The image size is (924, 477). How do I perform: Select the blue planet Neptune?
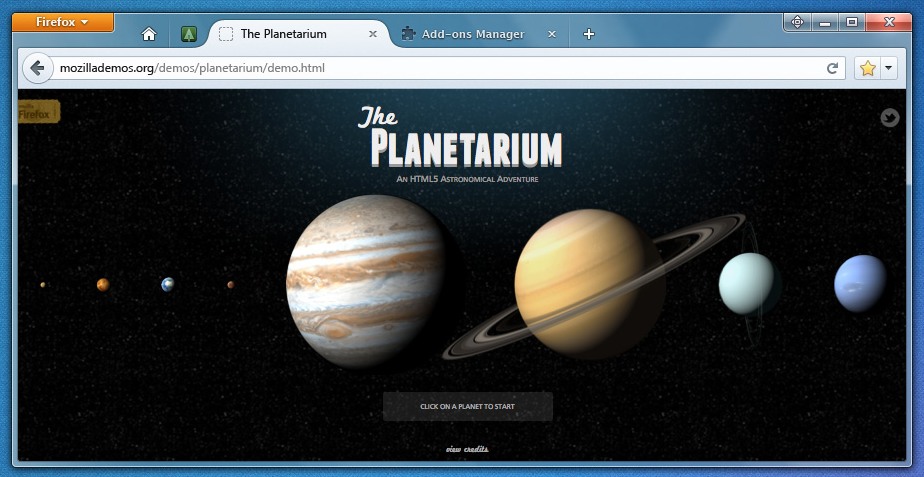(860, 283)
